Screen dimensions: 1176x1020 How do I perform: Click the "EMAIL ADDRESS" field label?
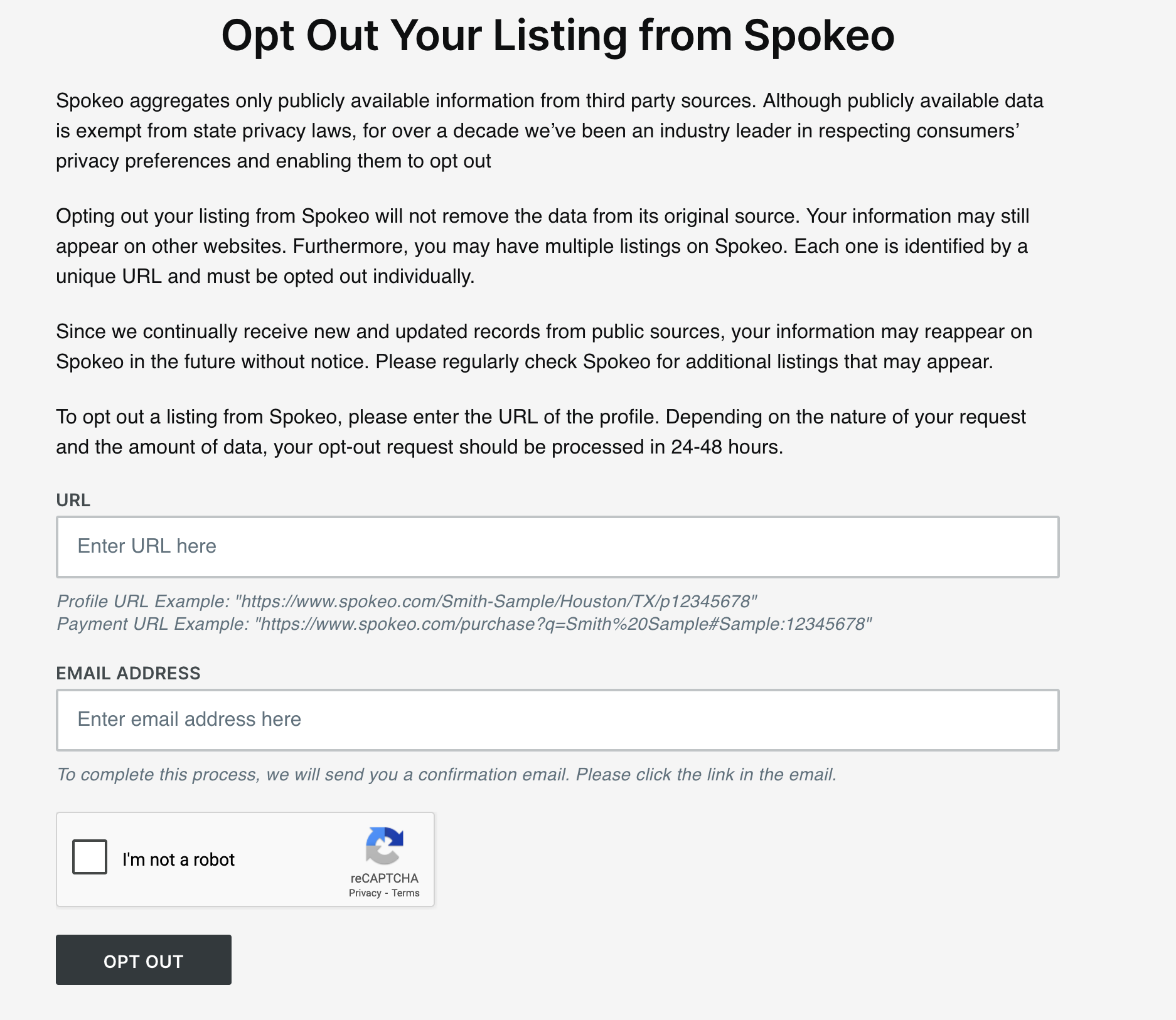pos(128,673)
